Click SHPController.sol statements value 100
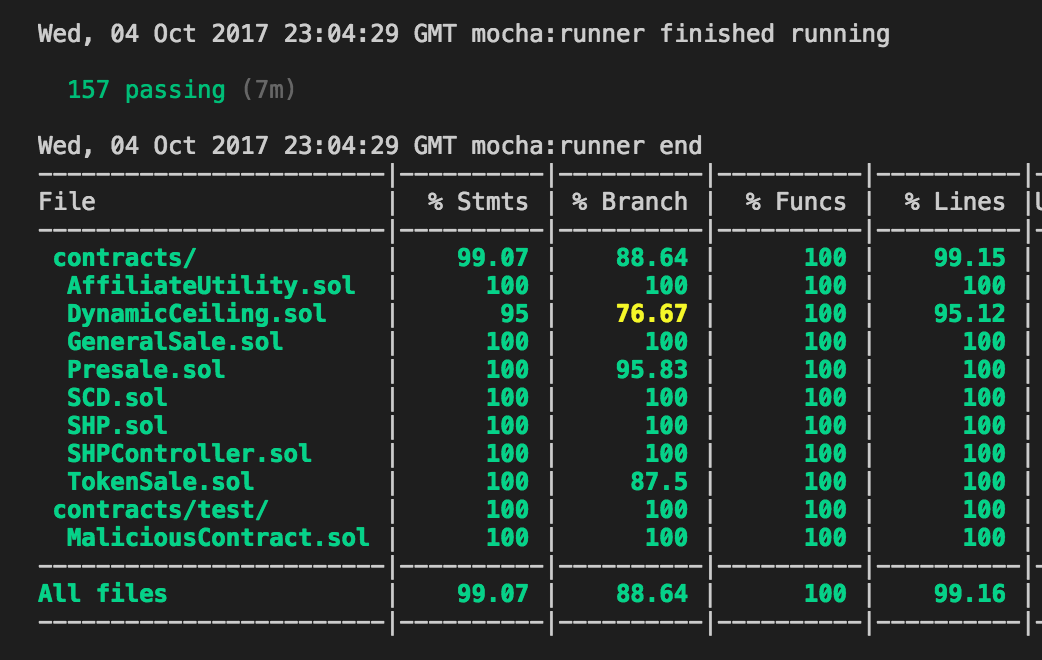 [x=508, y=453]
